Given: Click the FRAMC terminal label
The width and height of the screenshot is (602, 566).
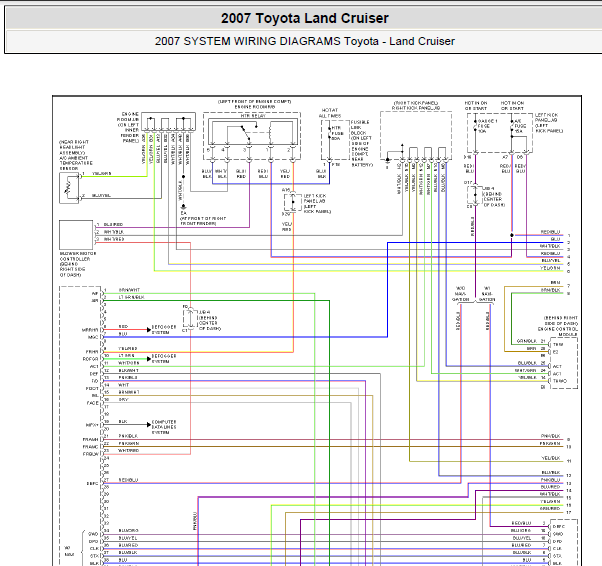Looking at the screenshot, I should pyautogui.click(x=91, y=447).
